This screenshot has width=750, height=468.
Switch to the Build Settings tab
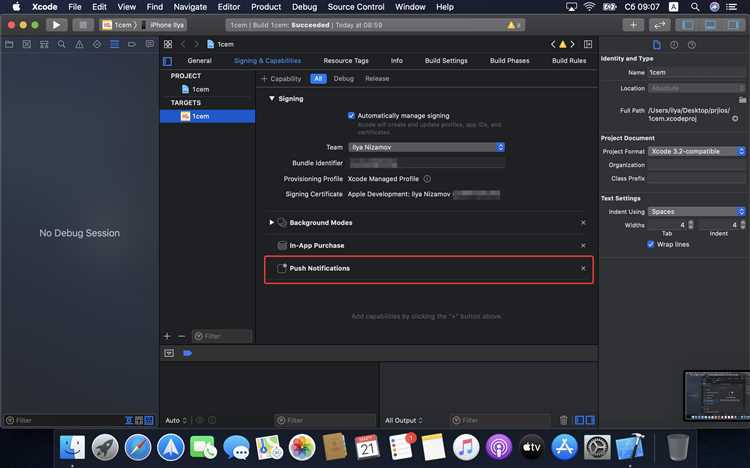click(446, 61)
